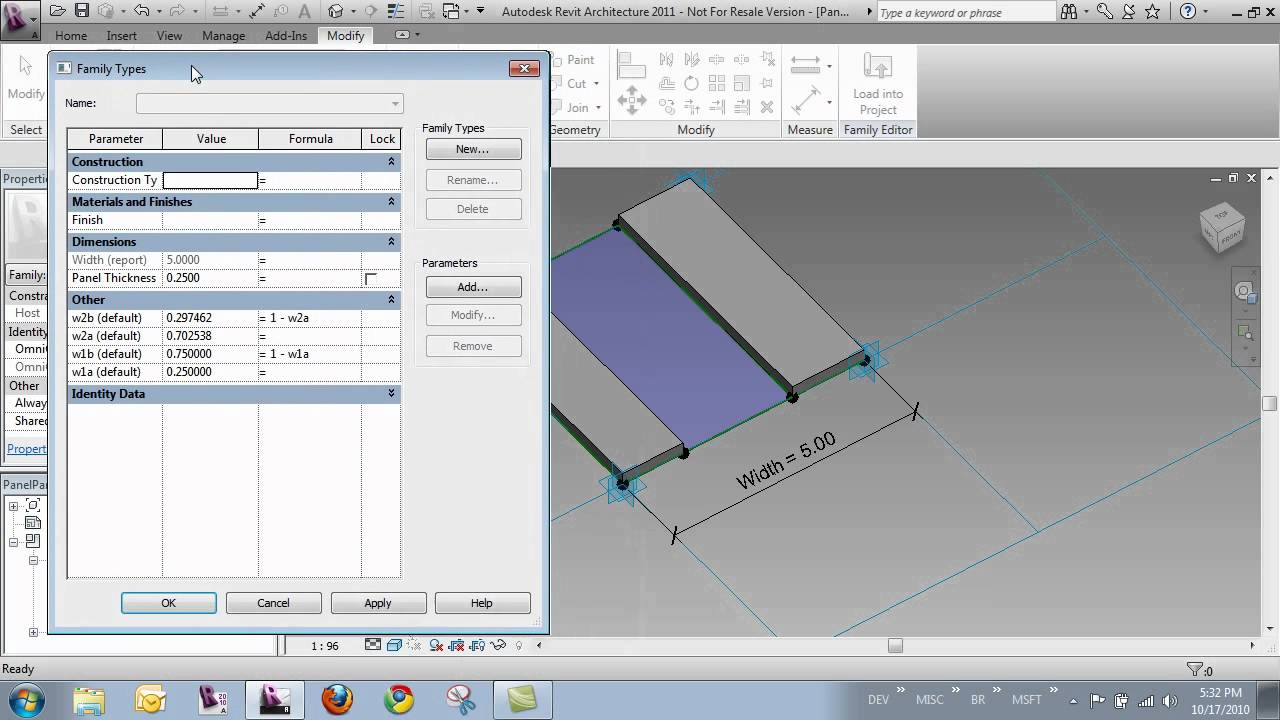
Task: Toggle crop region visibility in status bar
Action: tap(455, 645)
